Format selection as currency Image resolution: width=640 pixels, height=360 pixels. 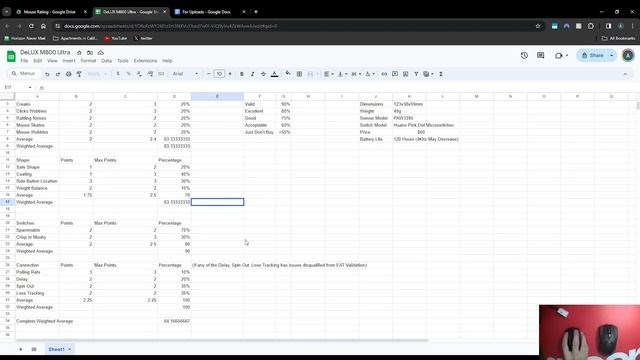click(x=118, y=74)
